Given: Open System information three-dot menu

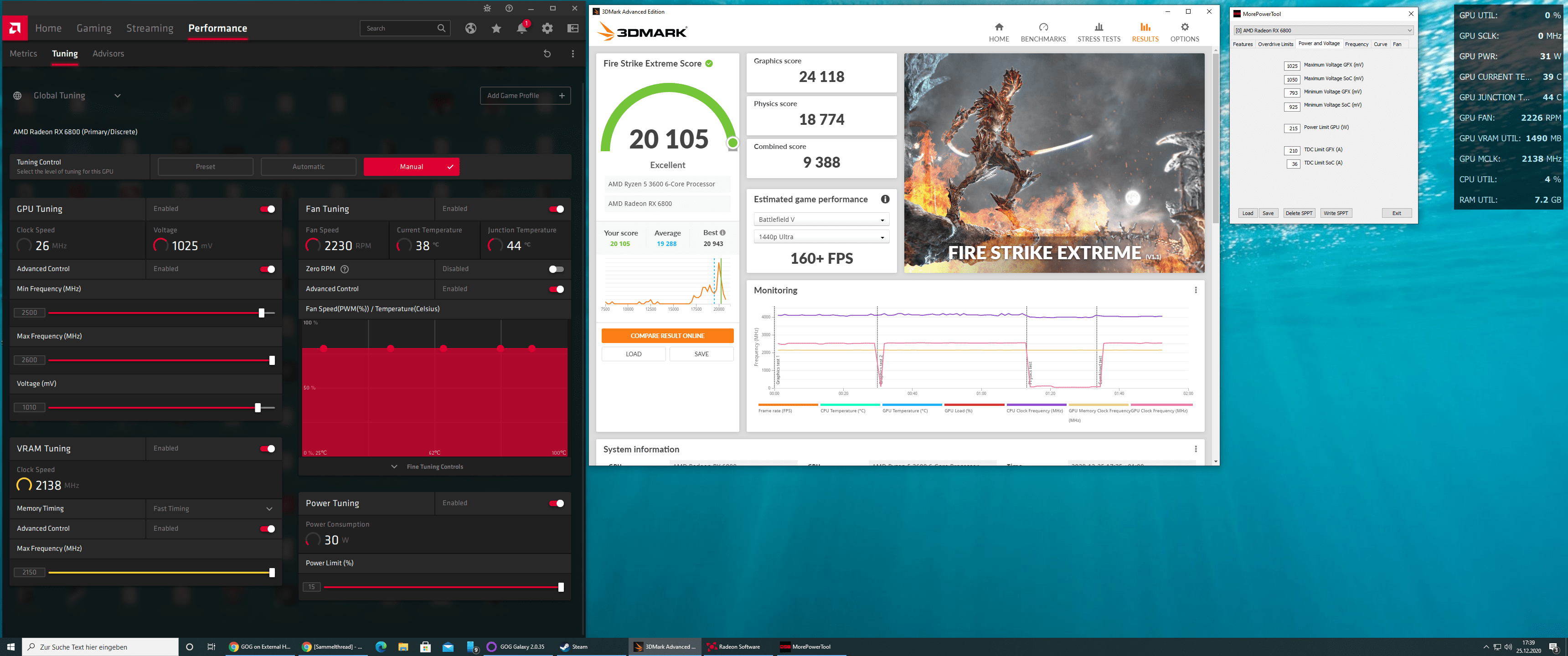Looking at the screenshot, I should point(1196,449).
